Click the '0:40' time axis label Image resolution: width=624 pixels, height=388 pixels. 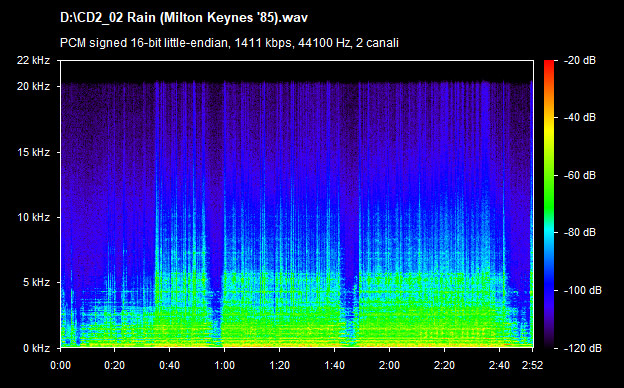coord(170,365)
